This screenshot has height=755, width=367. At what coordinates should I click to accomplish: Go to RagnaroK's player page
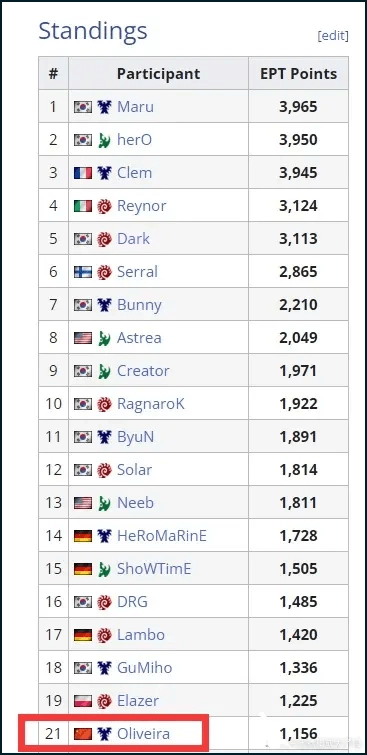click(x=151, y=404)
